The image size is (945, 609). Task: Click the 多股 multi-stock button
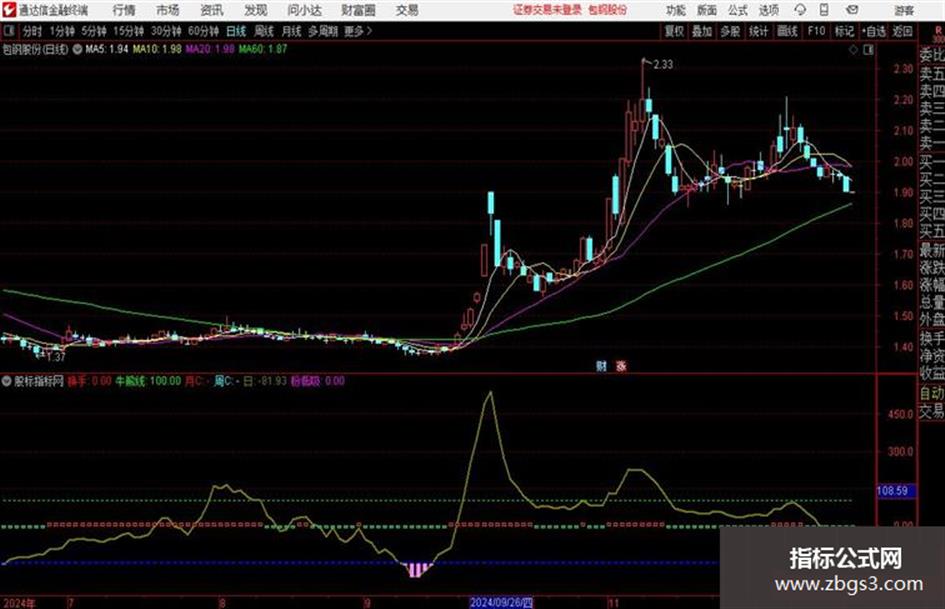pyautogui.click(x=730, y=31)
